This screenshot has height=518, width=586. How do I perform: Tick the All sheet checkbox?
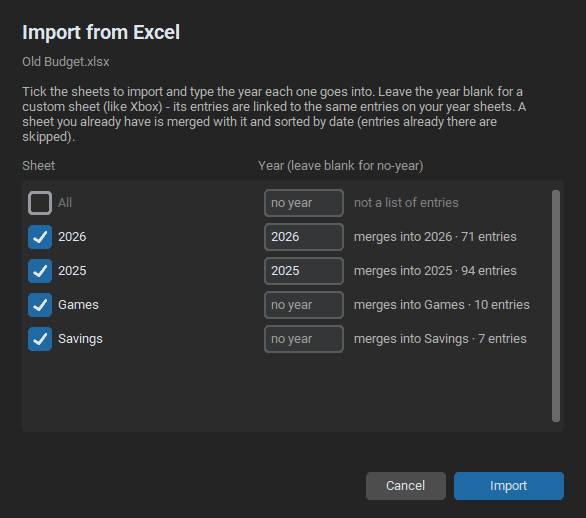point(40,203)
